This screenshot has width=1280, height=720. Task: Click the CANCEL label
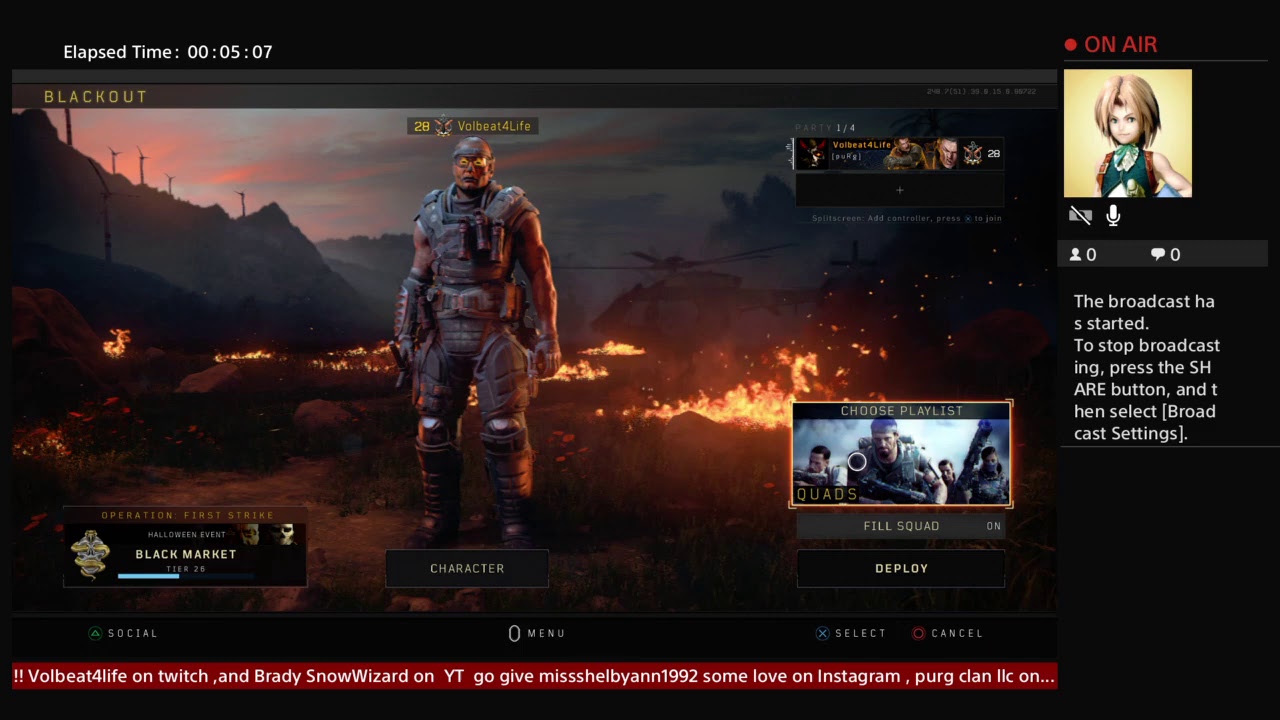pyautogui.click(x=957, y=633)
